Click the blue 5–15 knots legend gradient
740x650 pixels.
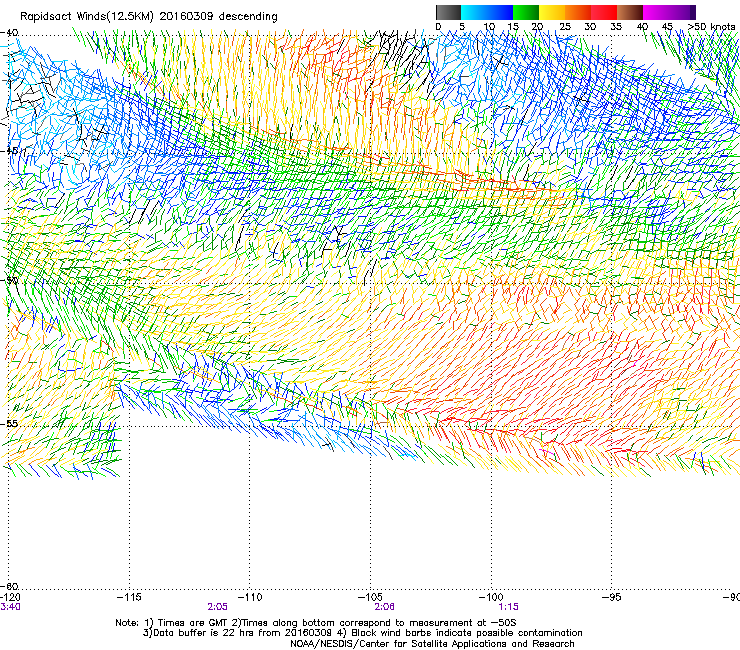[487, 12]
